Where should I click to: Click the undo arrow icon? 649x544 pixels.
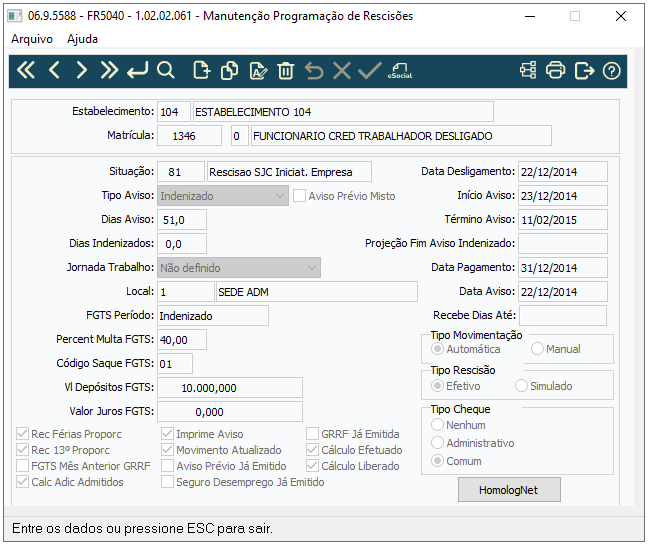[x=314, y=70]
